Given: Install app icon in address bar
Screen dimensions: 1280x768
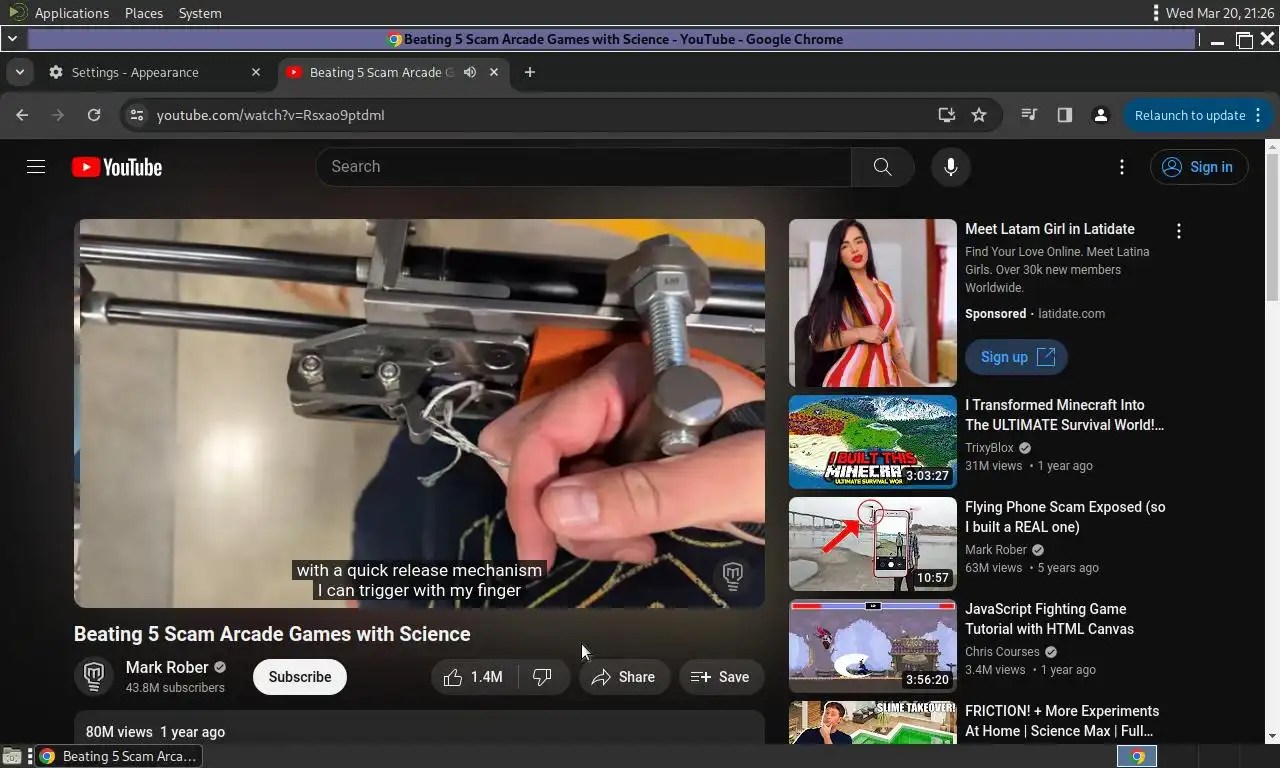Looking at the screenshot, I should point(946,115).
